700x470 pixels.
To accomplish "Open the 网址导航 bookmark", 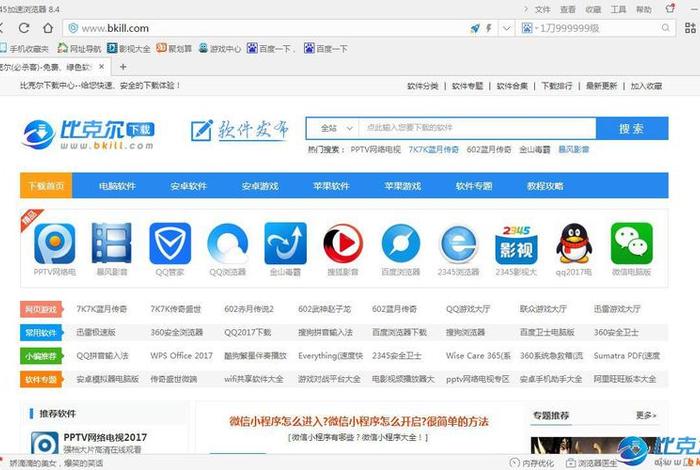I will point(79,48).
